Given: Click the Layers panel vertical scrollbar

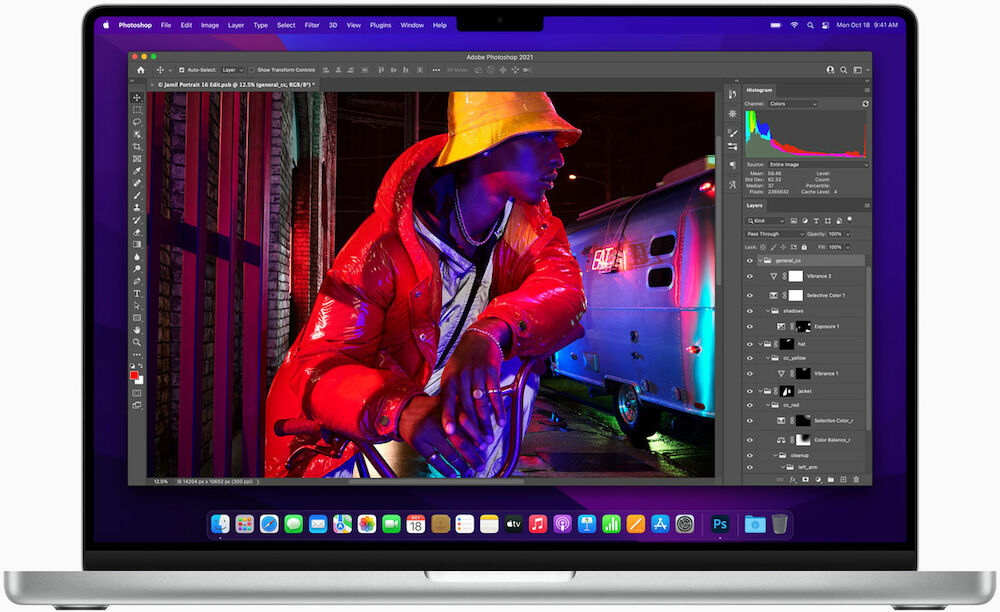Looking at the screenshot, I should [867, 347].
